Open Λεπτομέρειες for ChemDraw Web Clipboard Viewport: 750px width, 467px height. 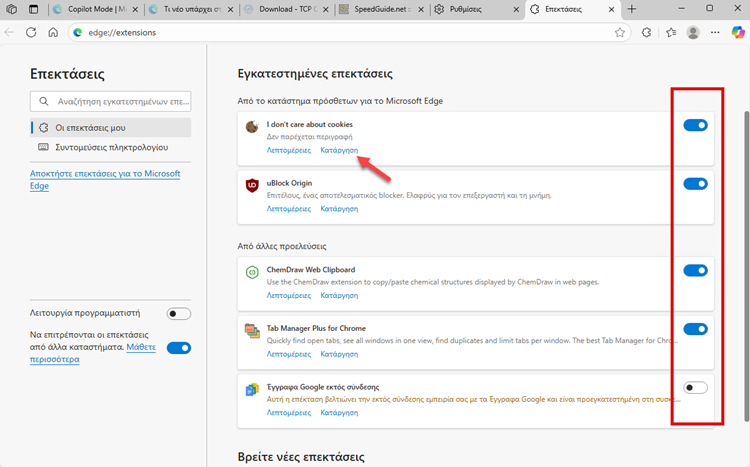[287, 295]
